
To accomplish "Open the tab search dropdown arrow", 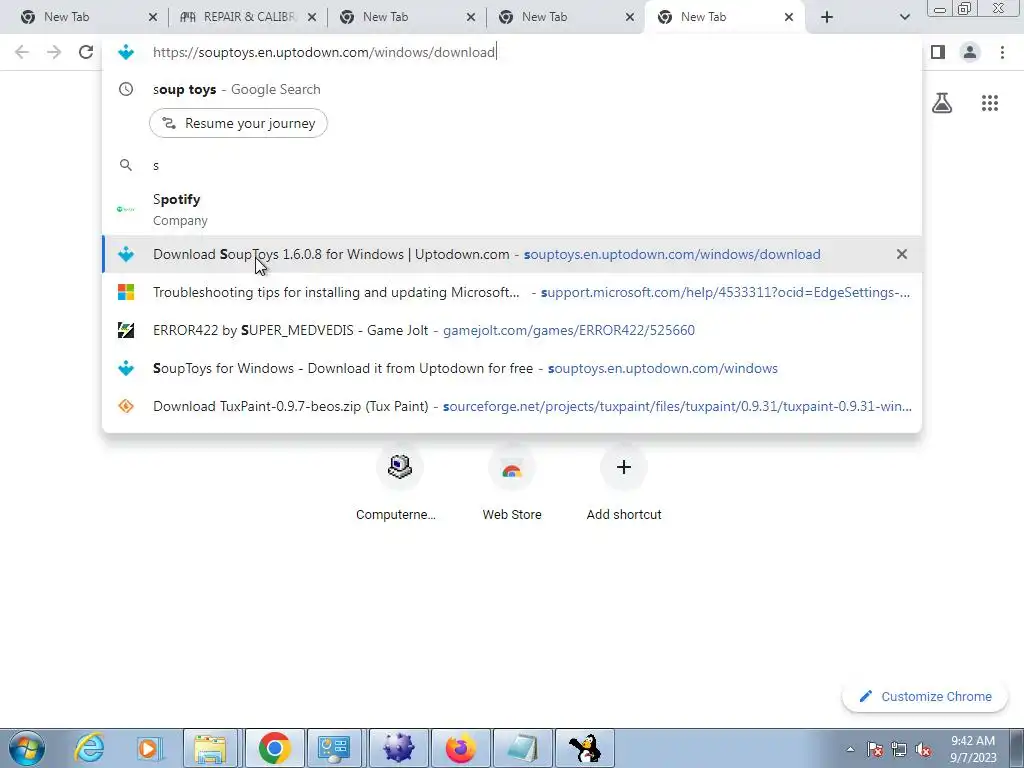I will pos(904,17).
